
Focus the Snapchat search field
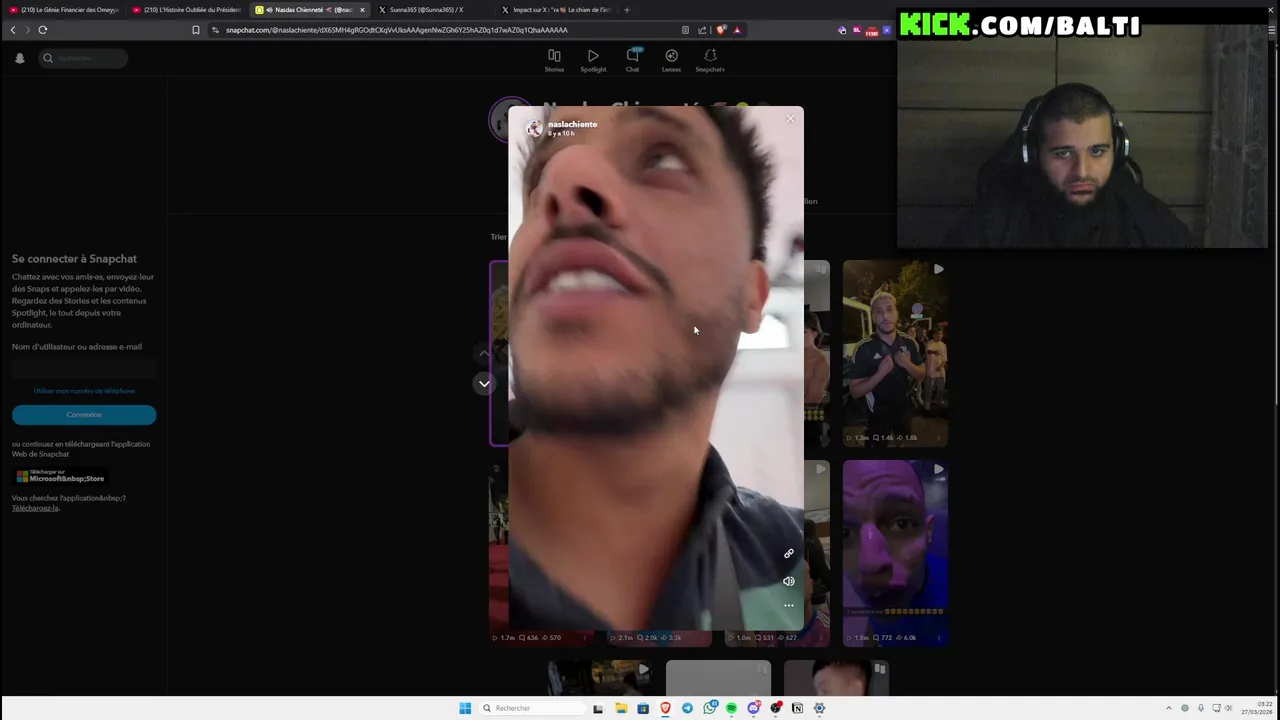(84, 58)
